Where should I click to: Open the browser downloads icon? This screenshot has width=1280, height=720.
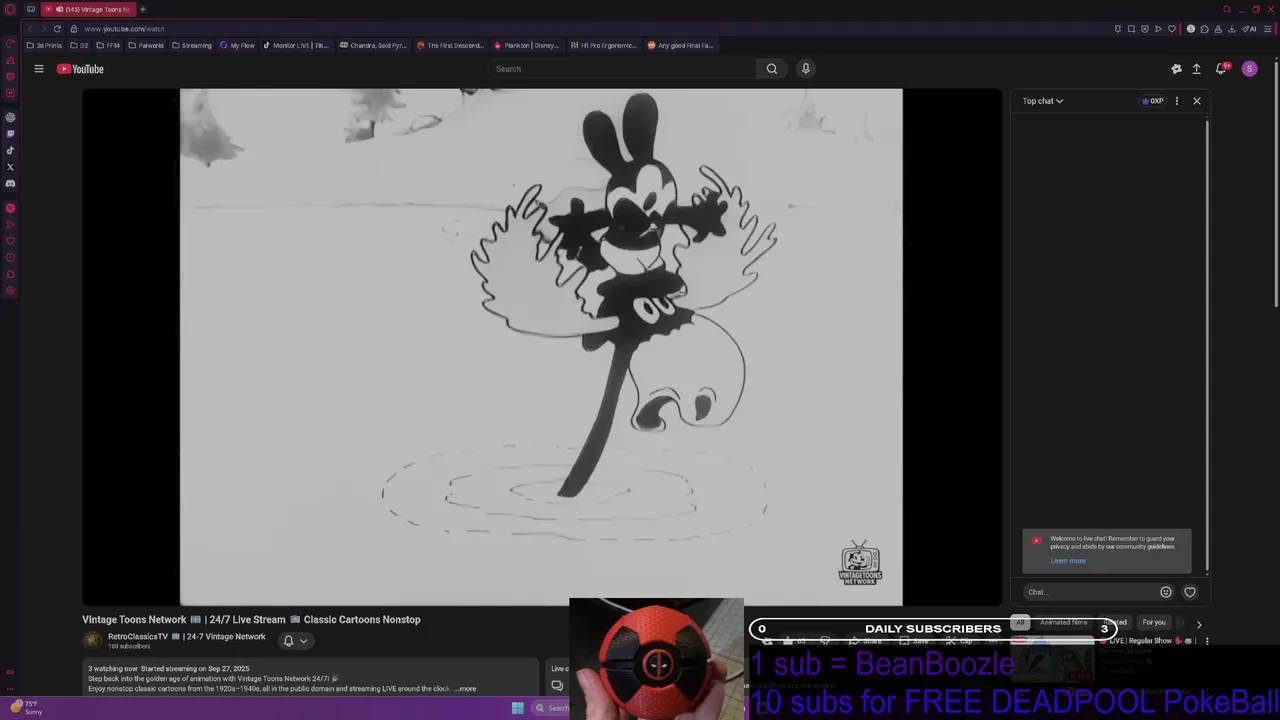1231,29
